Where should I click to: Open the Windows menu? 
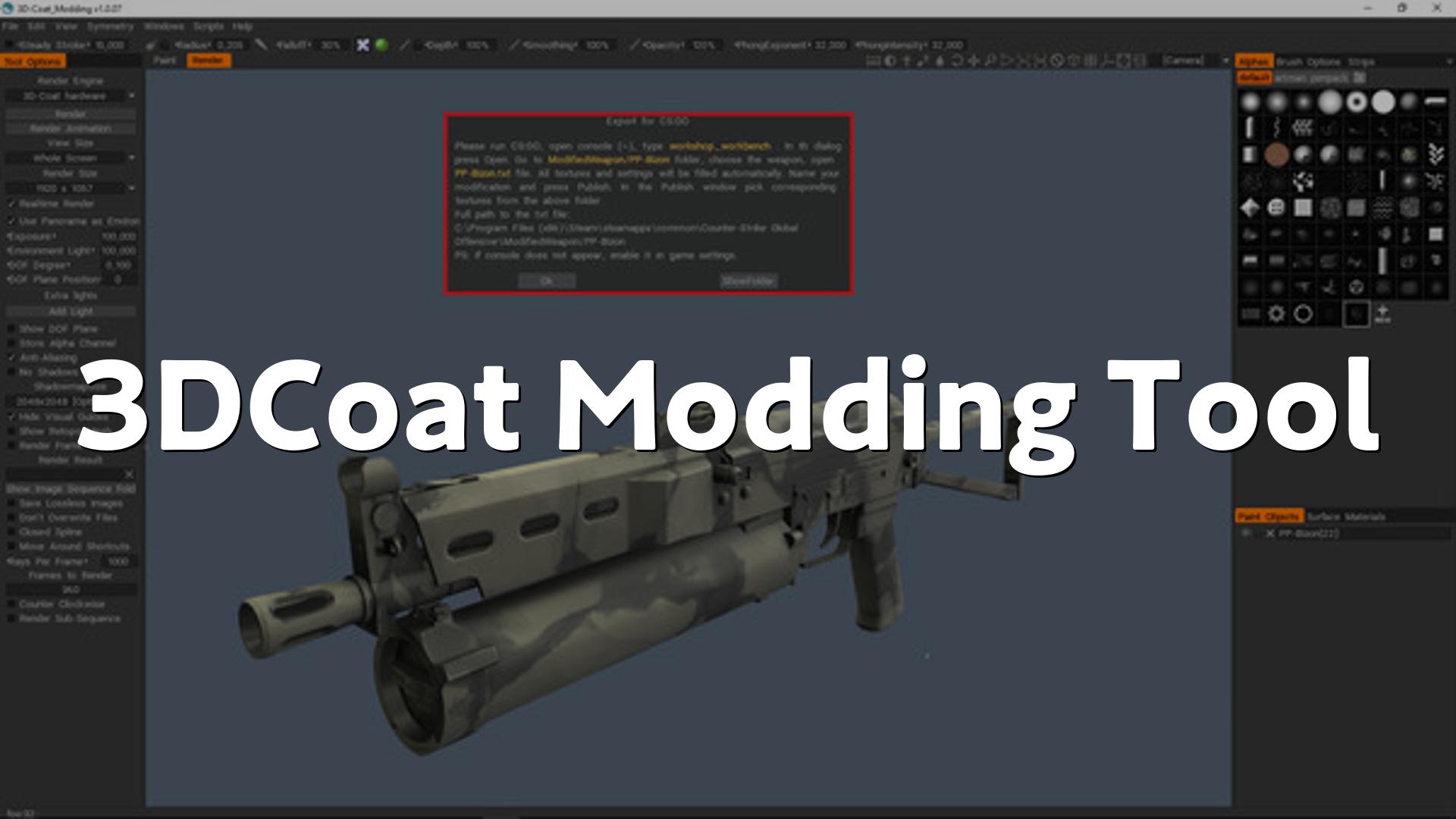tap(164, 27)
